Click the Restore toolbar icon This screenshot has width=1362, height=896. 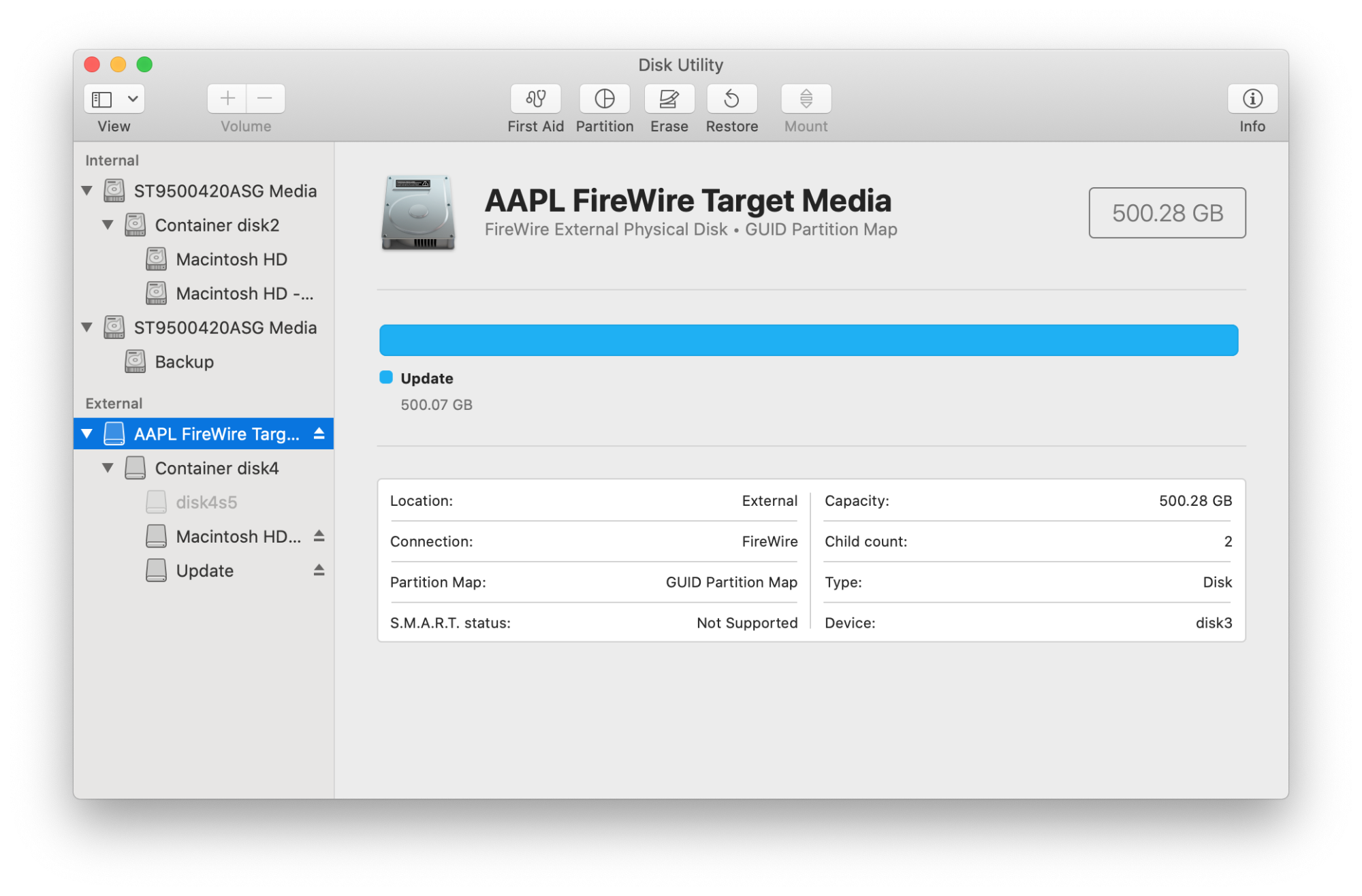coord(731,99)
